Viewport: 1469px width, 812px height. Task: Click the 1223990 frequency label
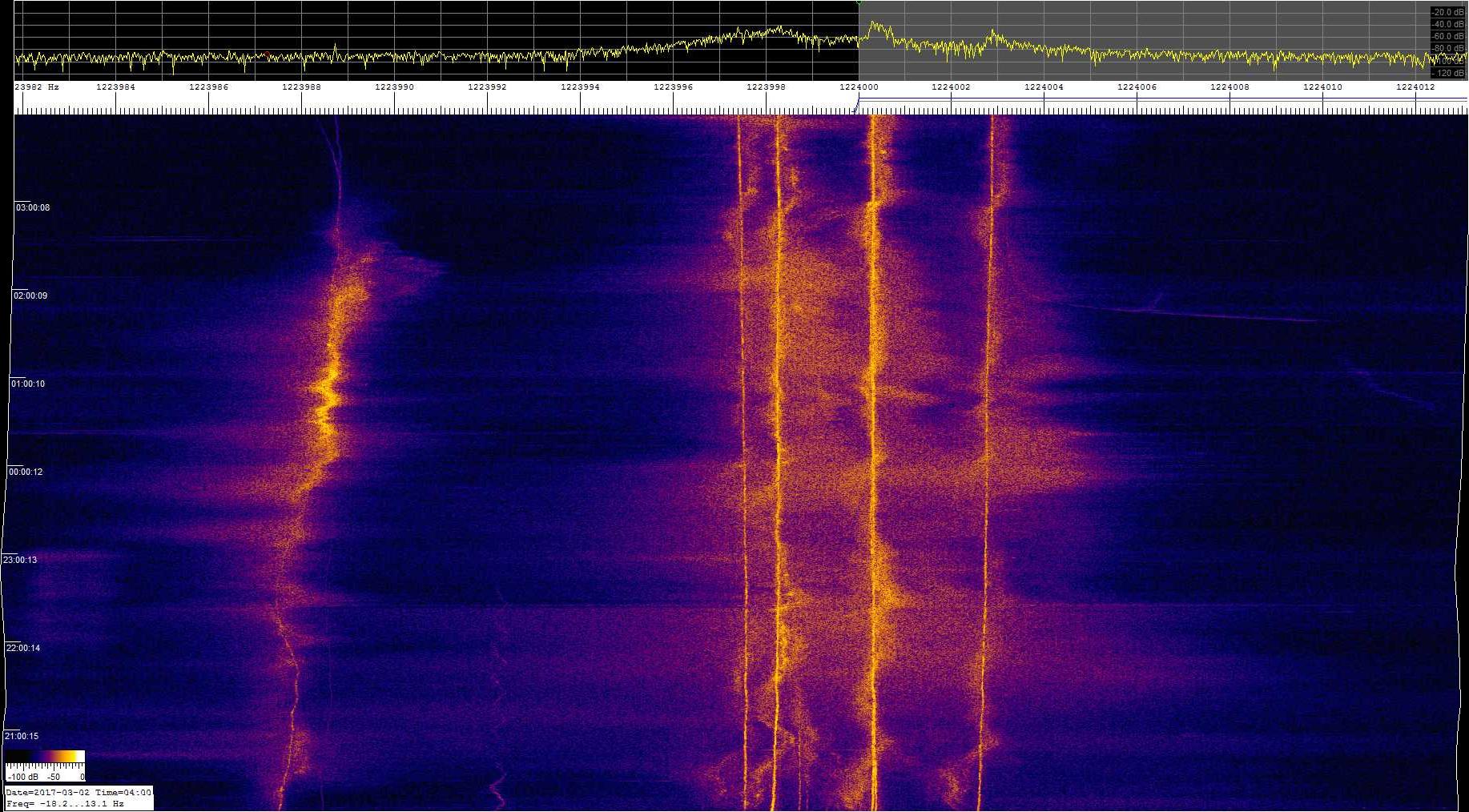pyautogui.click(x=394, y=86)
